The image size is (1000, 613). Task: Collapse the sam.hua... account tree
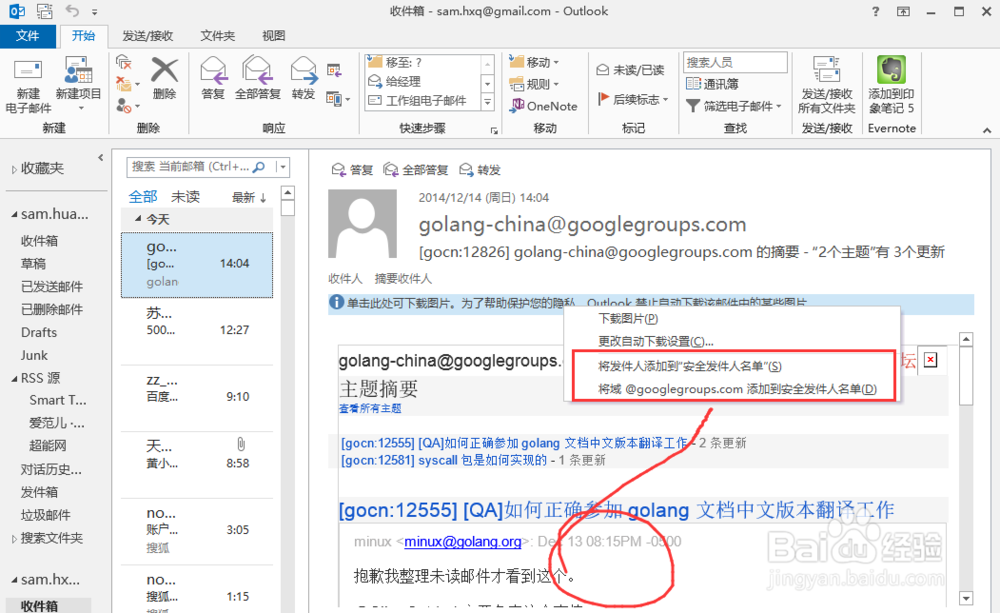click(x=14, y=215)
